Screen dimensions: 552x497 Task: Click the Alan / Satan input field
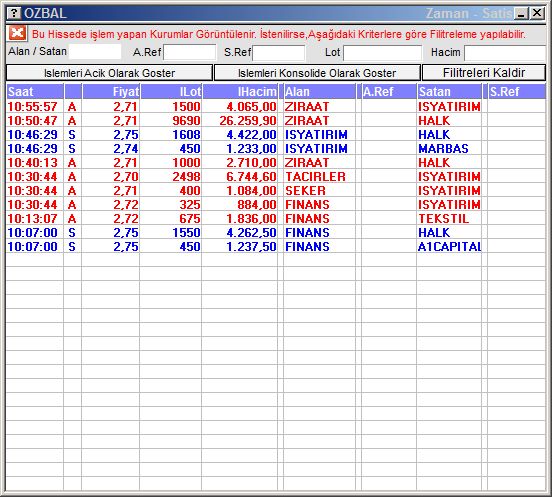[x=95, y=52]
